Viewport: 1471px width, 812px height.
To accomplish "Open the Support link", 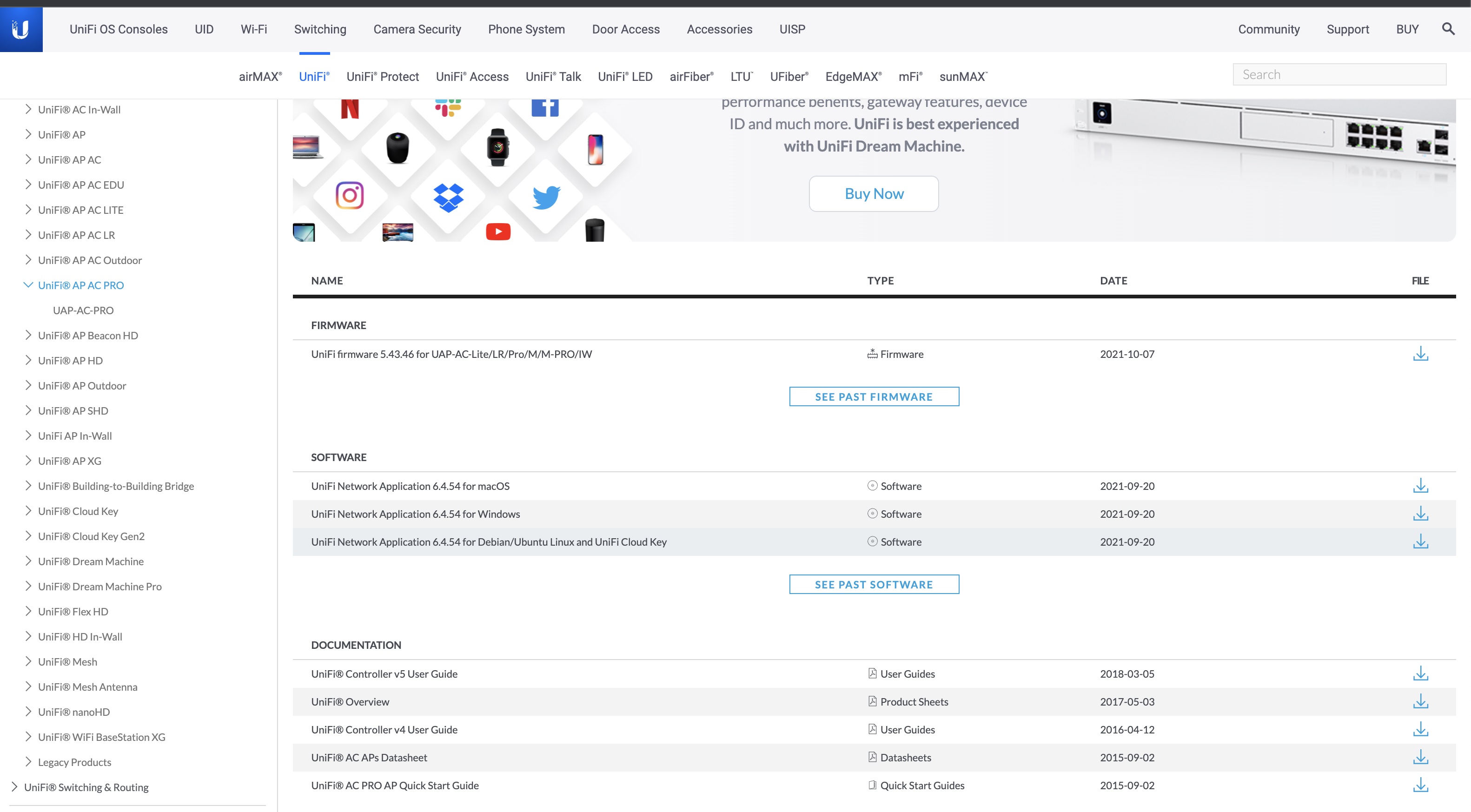I will (1348, 29).
